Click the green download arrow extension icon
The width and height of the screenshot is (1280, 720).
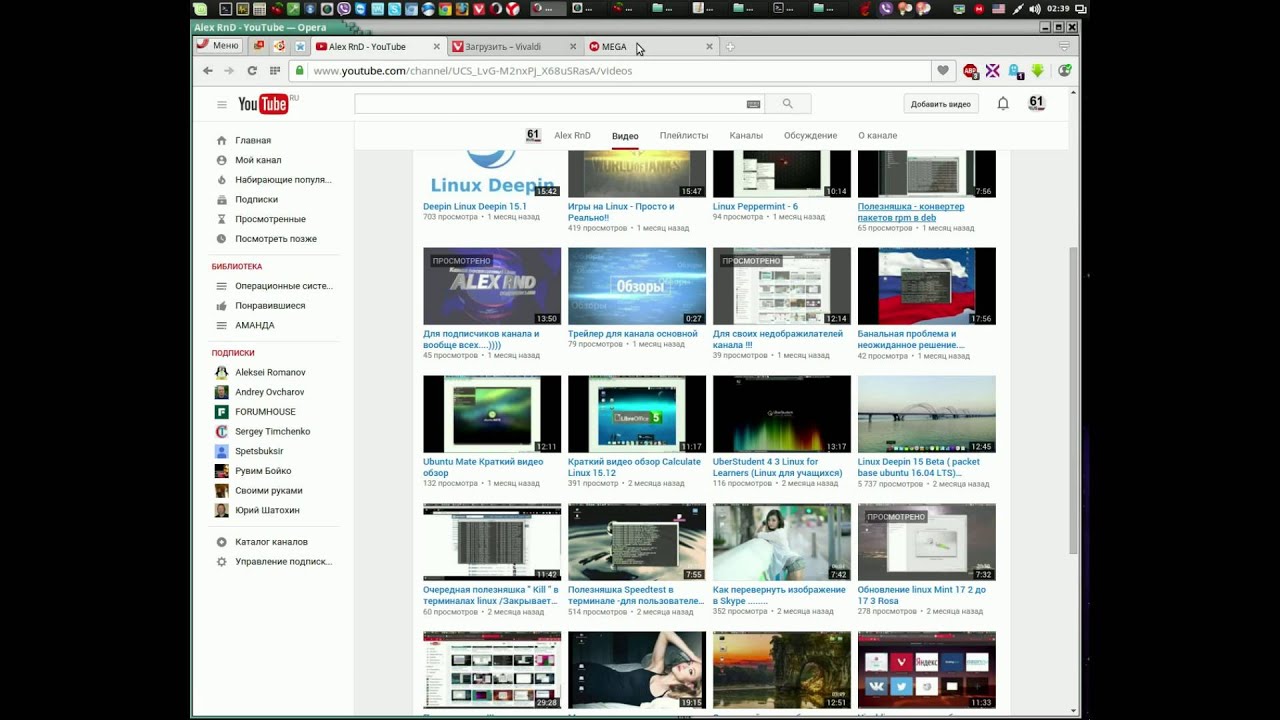pyautogui.click(x=1038, y=71)
